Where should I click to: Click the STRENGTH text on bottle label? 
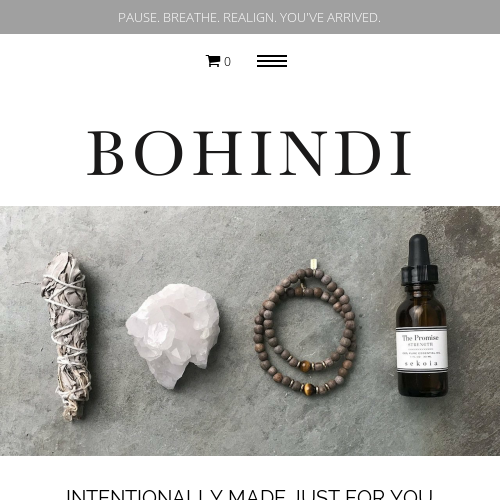coord(420,344)
